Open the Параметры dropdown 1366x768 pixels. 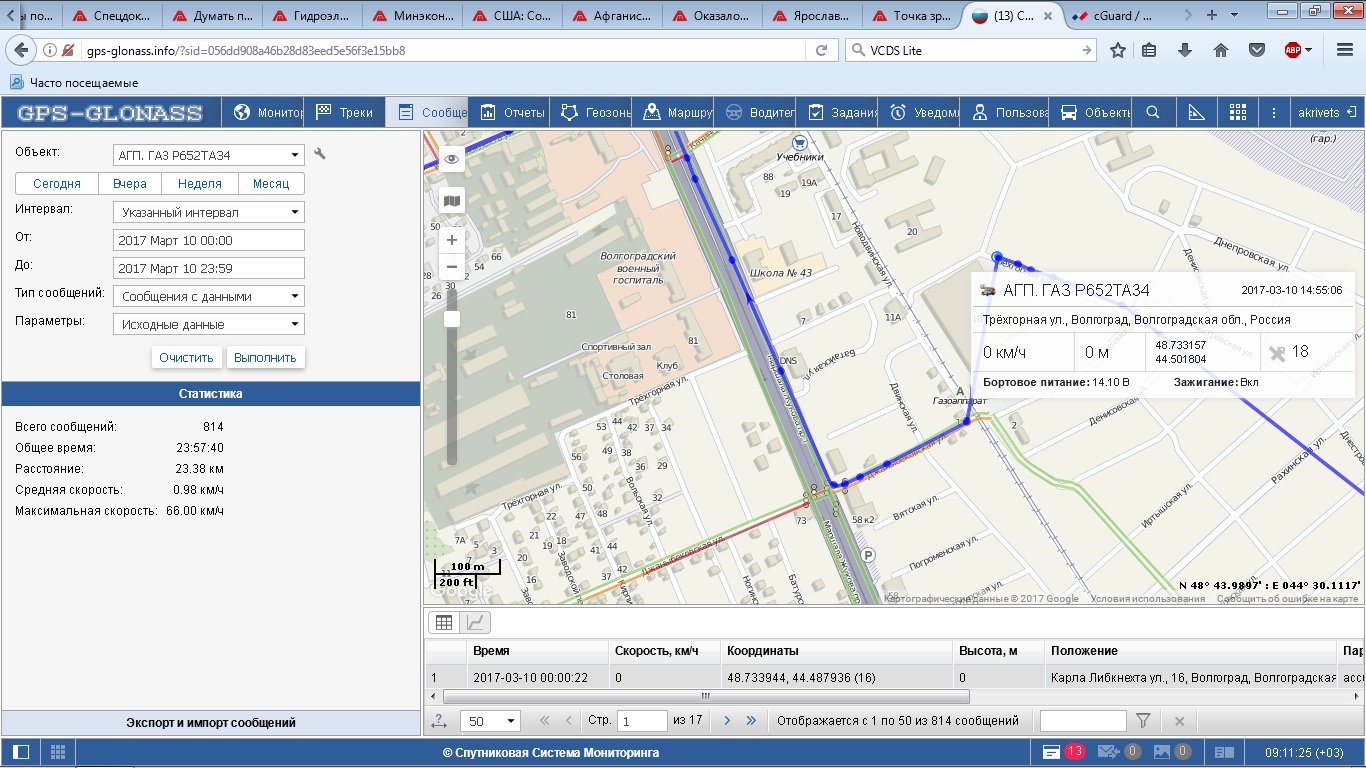208,324
